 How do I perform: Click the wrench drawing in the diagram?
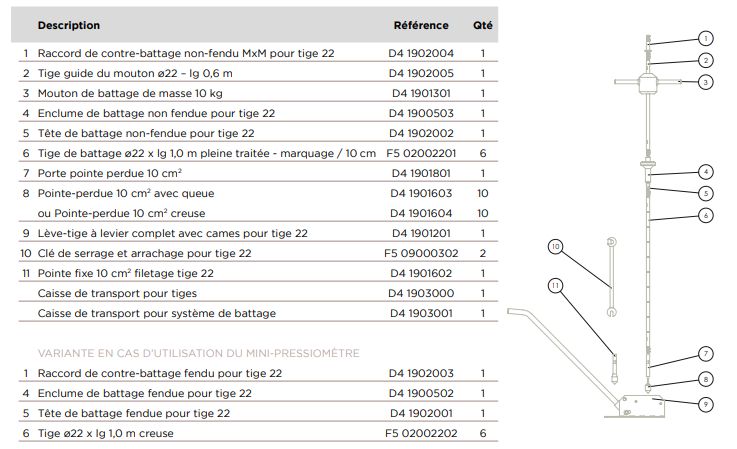(x=609, y=276)
